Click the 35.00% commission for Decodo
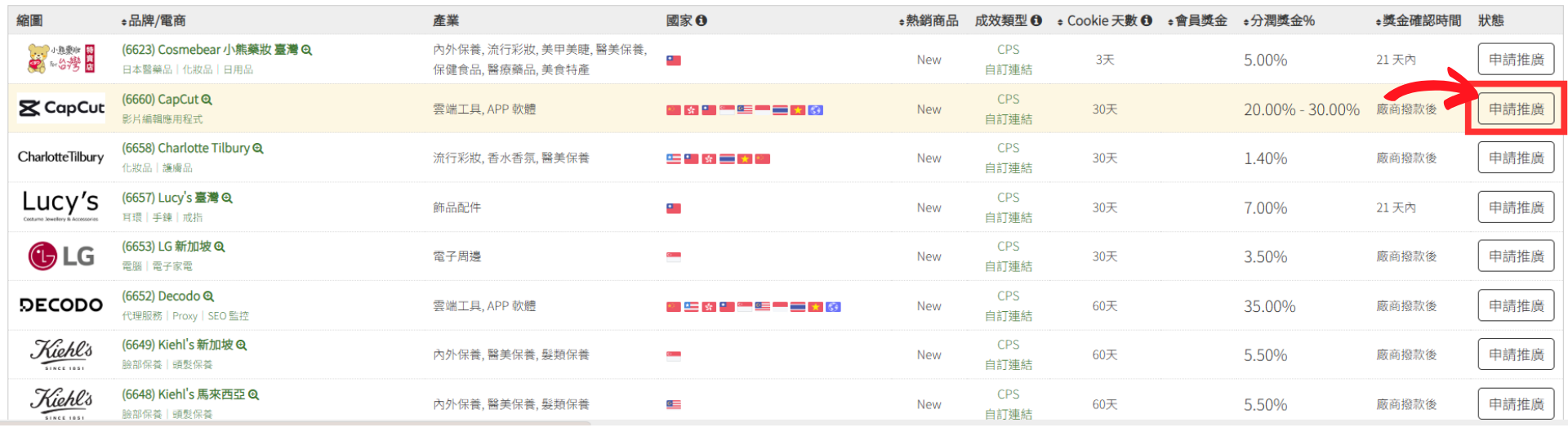1568x432 pixels. pyautogui.click(x=1270, y=306)
